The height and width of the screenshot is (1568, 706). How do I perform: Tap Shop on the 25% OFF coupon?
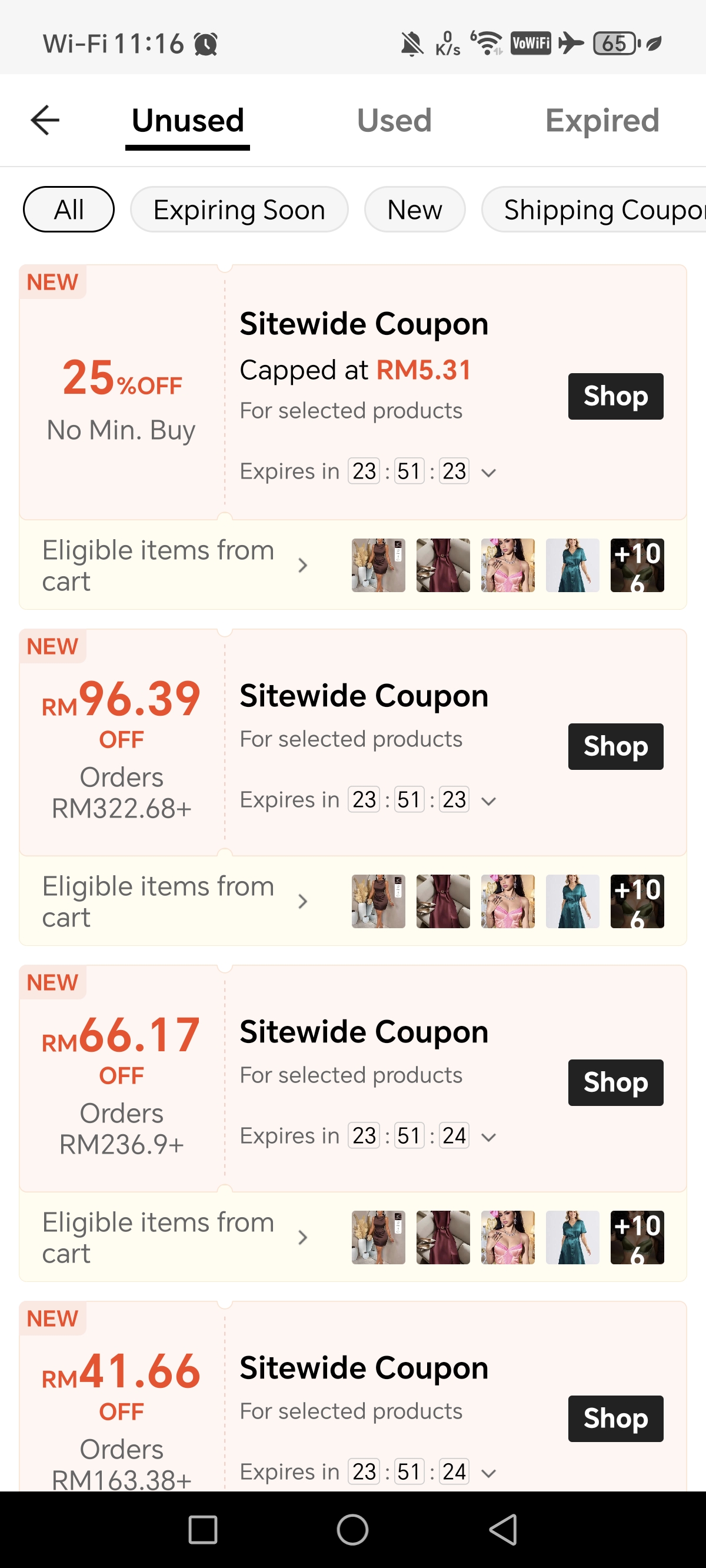(615, 396)
